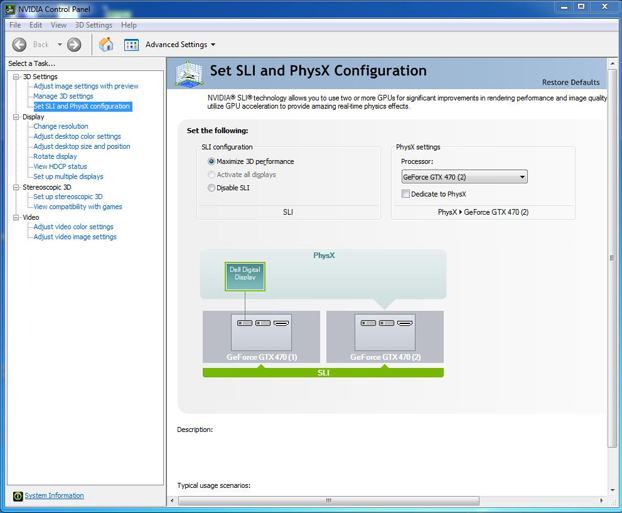622x513 pixels.
Task: Open Rotate display task
Action: pos(55,156)
